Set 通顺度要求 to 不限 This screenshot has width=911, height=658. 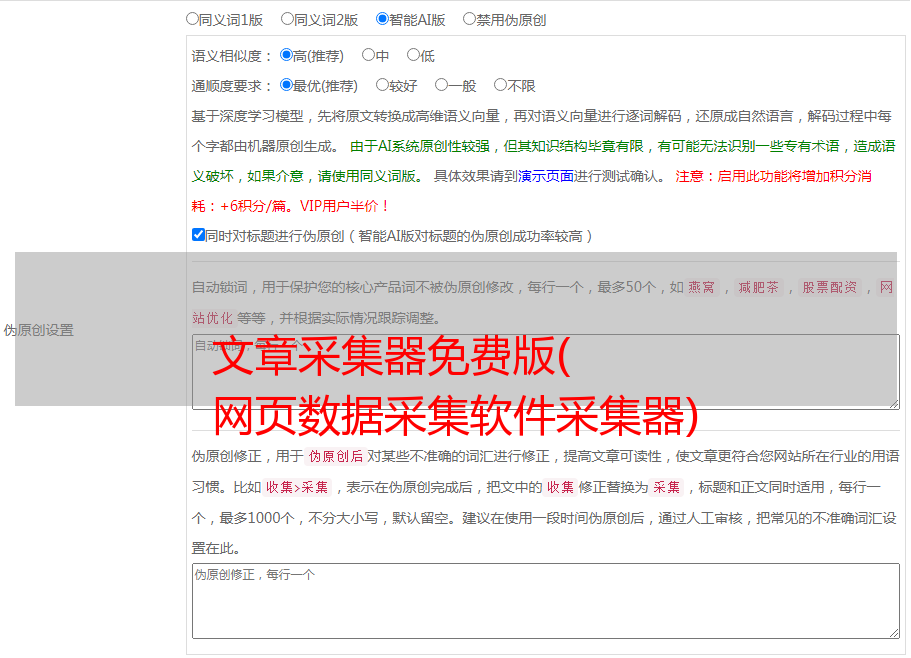tap(500, 86)
